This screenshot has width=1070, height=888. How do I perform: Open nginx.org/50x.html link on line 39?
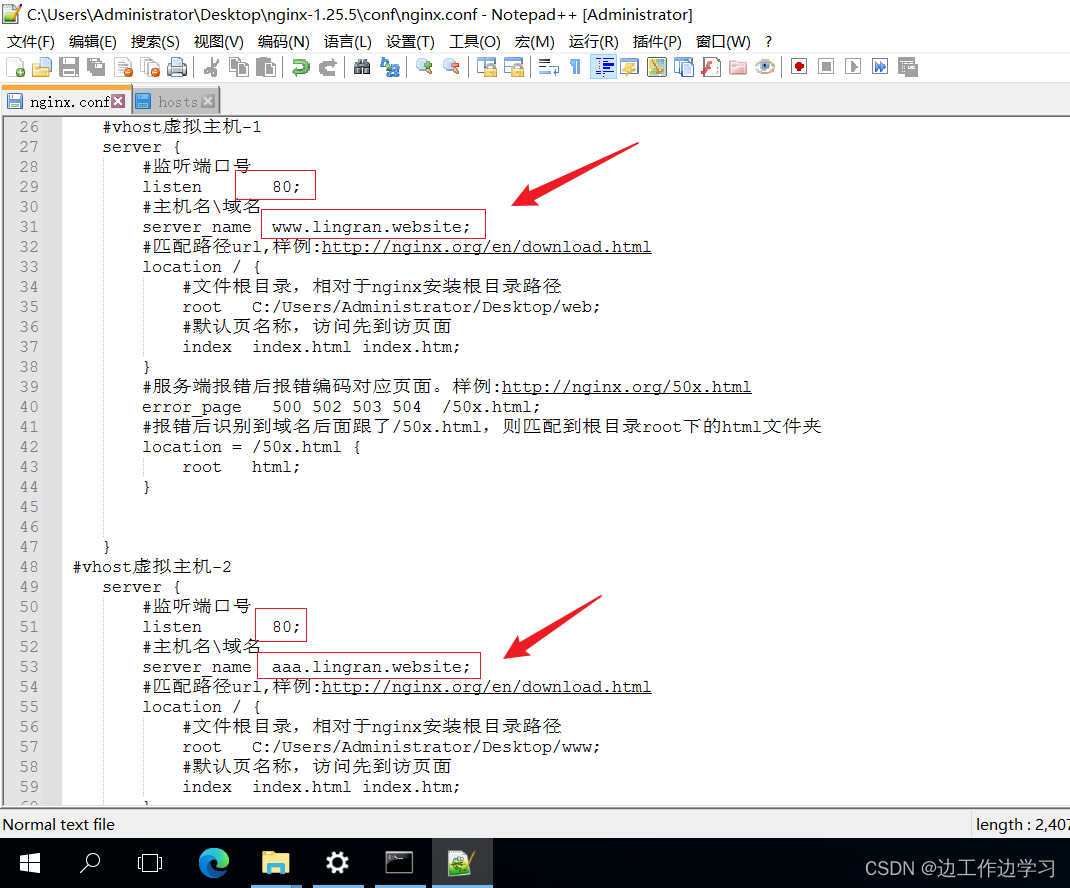point(626,387)
